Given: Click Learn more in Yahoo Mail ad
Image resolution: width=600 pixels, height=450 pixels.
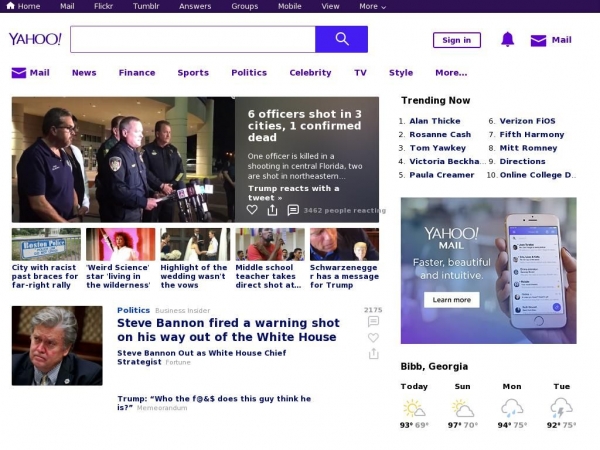Looking at the screenshot, I should point(452,300).
